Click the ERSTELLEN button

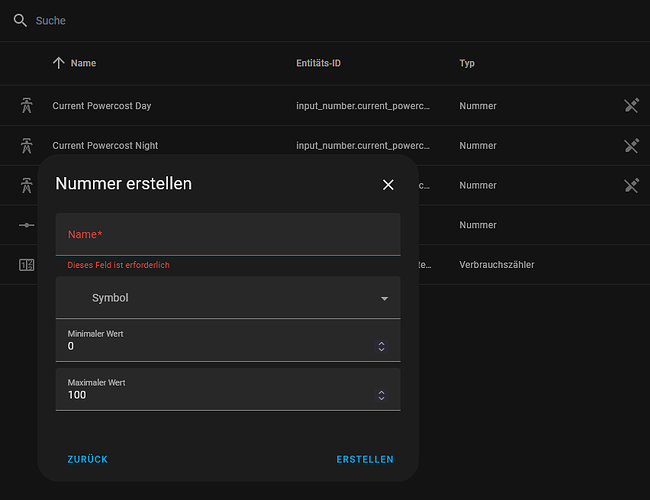click(x=365, y=459)
